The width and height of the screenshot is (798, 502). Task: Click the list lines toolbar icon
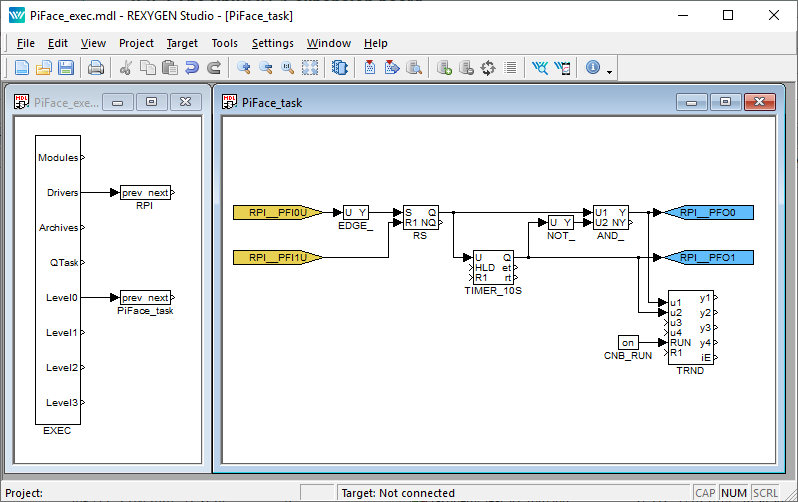tap(510, 68)
